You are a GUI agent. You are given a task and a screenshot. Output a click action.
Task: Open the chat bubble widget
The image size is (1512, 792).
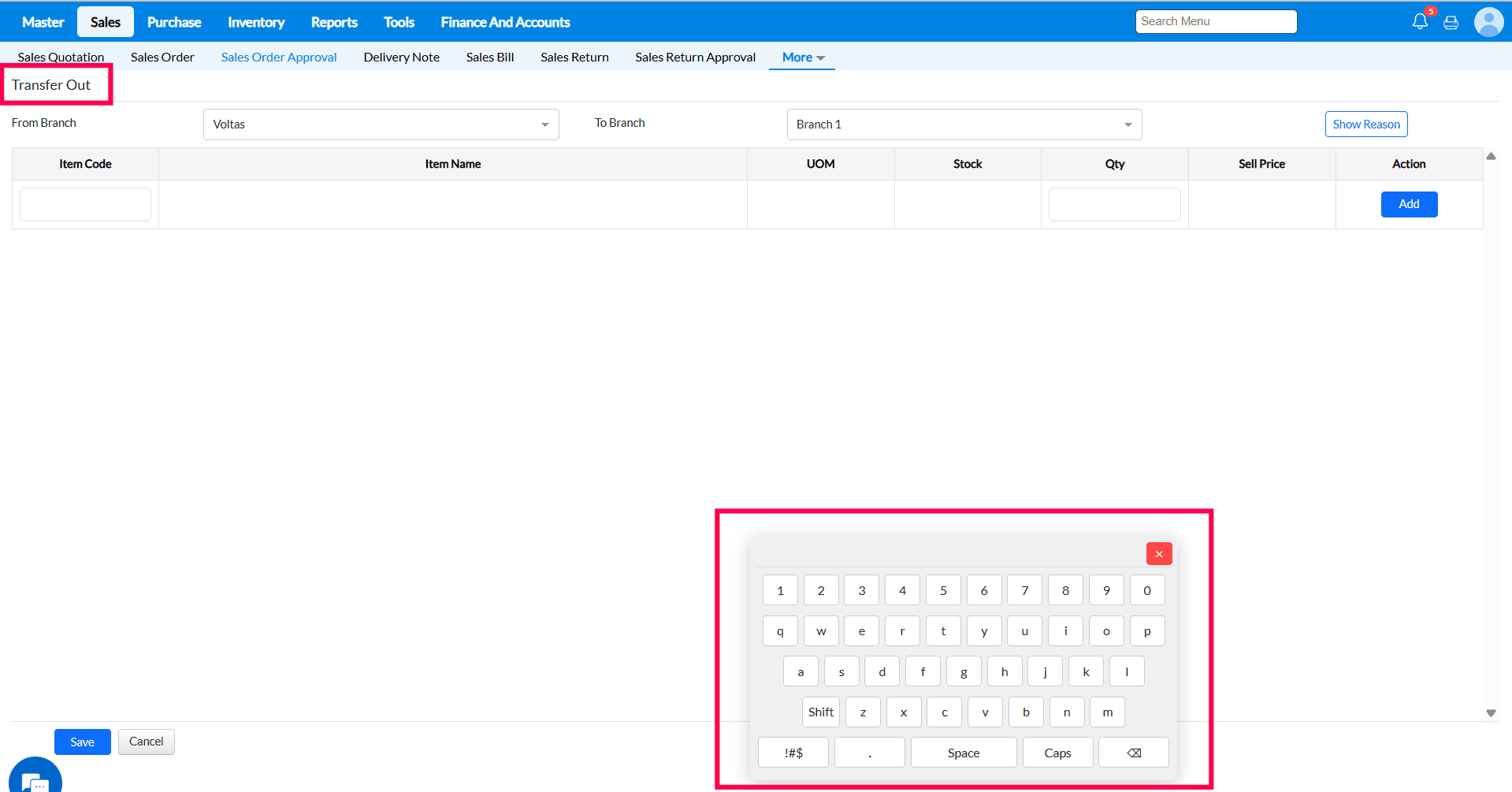[35, 779]
